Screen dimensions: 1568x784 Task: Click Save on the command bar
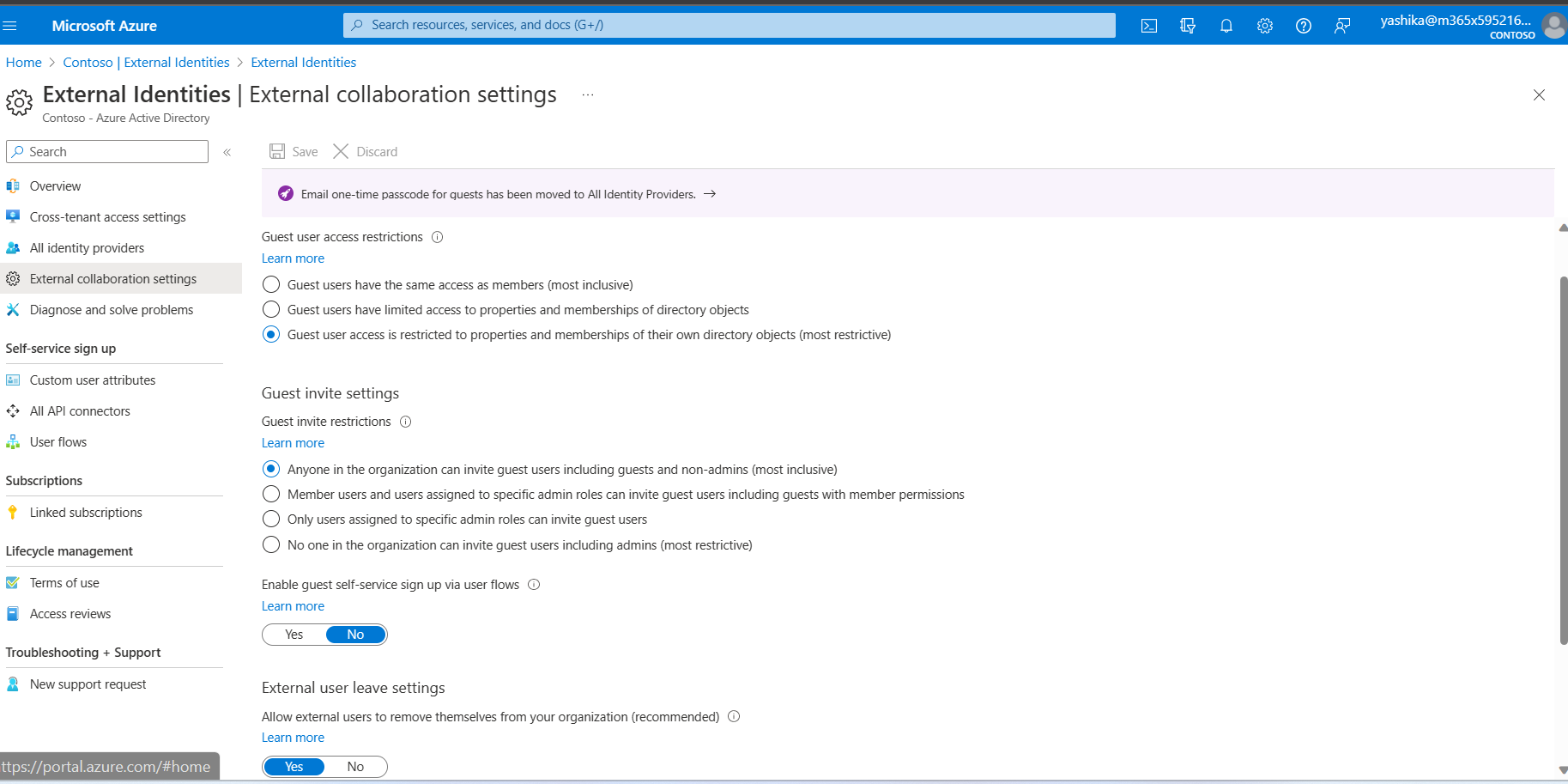click(293, 151)
